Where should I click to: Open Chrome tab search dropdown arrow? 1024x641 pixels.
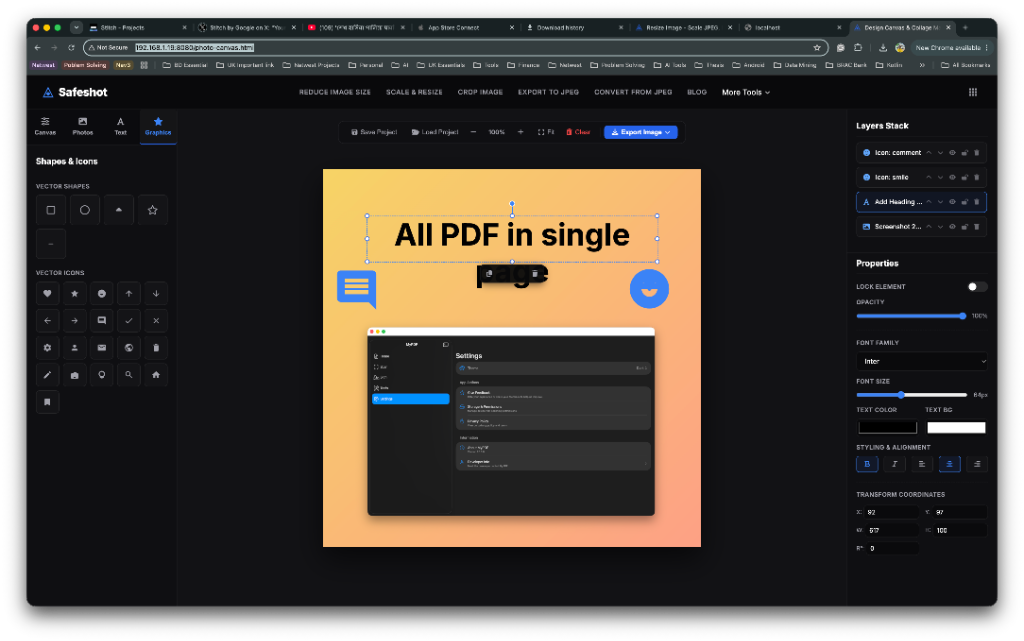pos(76,27)
